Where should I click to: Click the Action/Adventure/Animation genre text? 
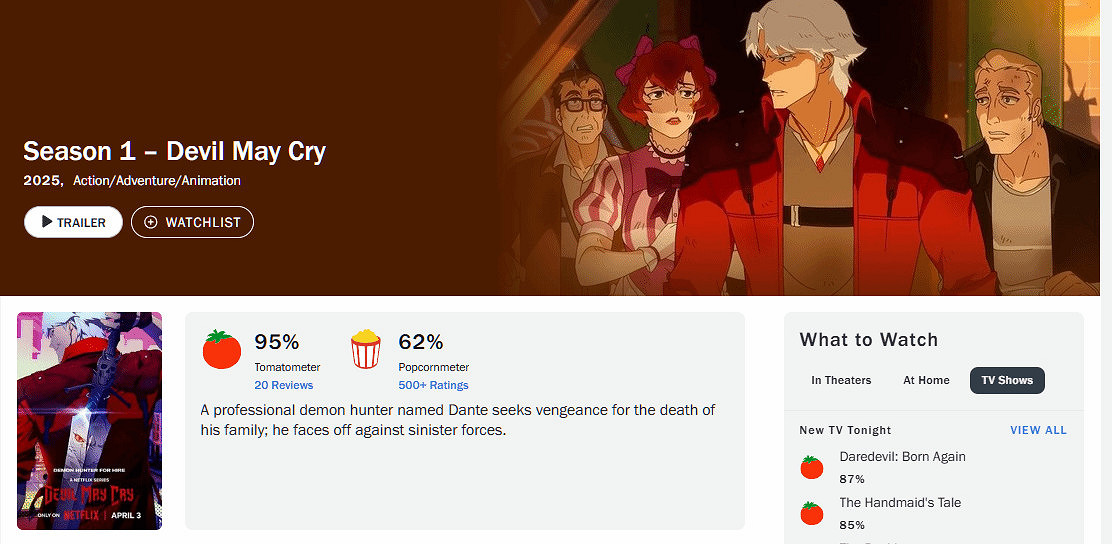[x=156, y=181]
